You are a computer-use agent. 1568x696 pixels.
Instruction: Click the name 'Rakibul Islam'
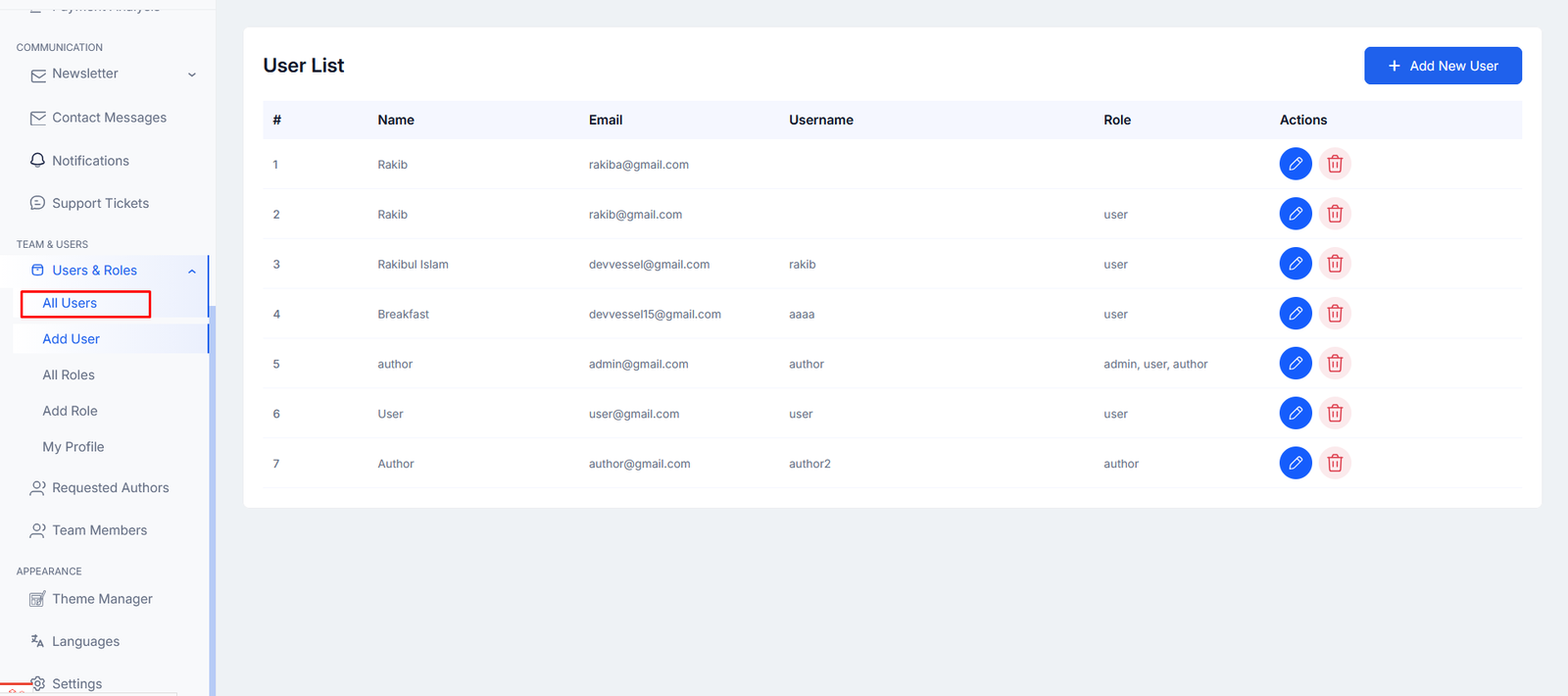pos(413,265)
